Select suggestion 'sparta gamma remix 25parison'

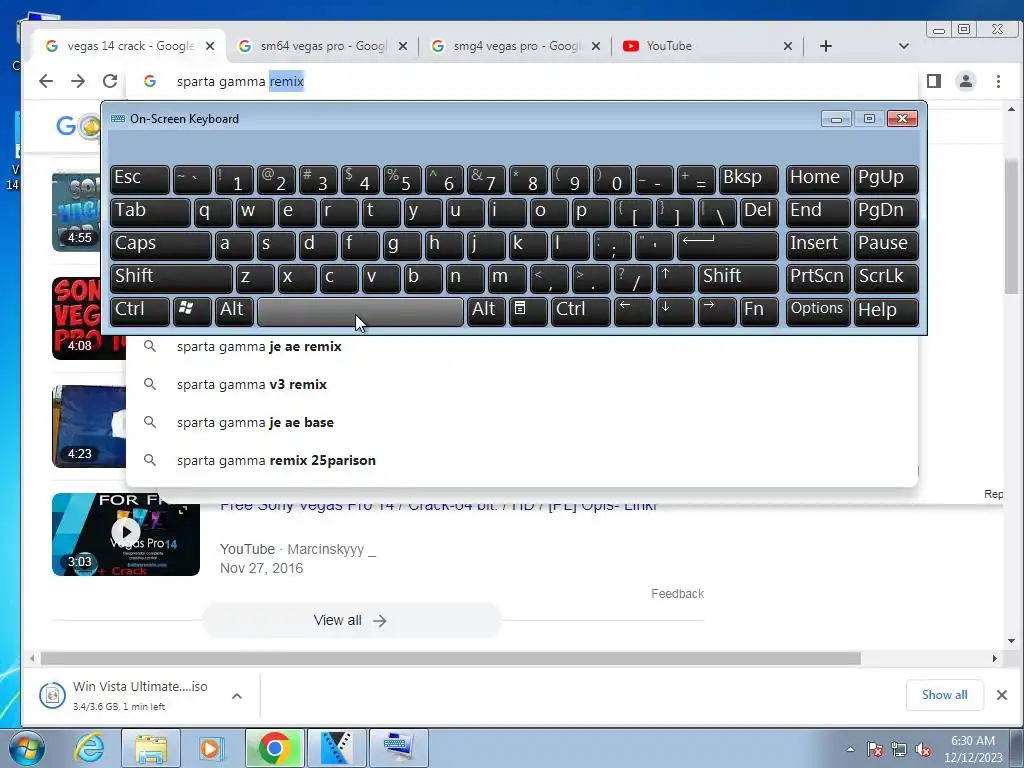(521, 460)
